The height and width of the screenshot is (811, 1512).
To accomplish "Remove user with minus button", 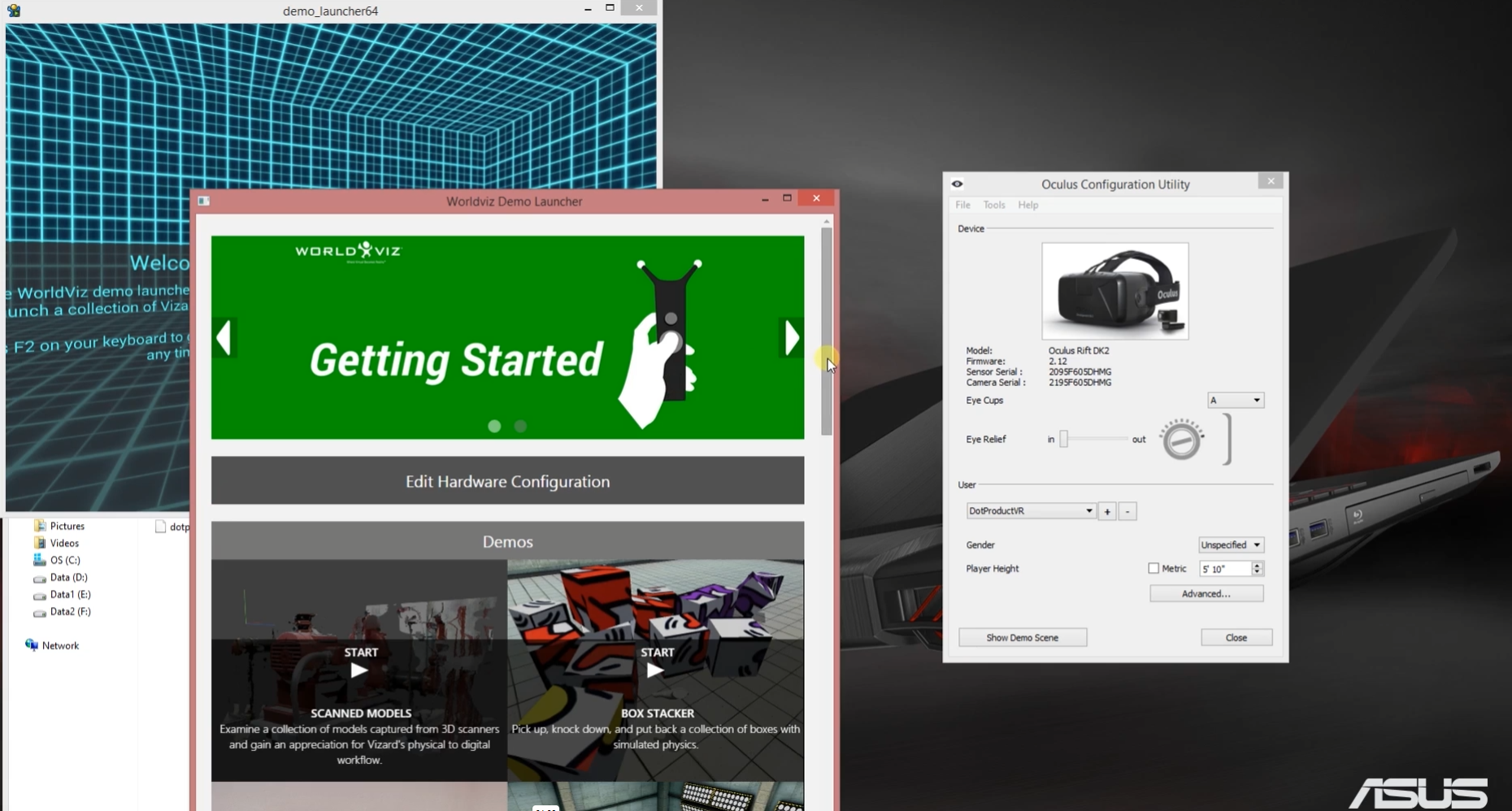I will tap(1127, 511).
